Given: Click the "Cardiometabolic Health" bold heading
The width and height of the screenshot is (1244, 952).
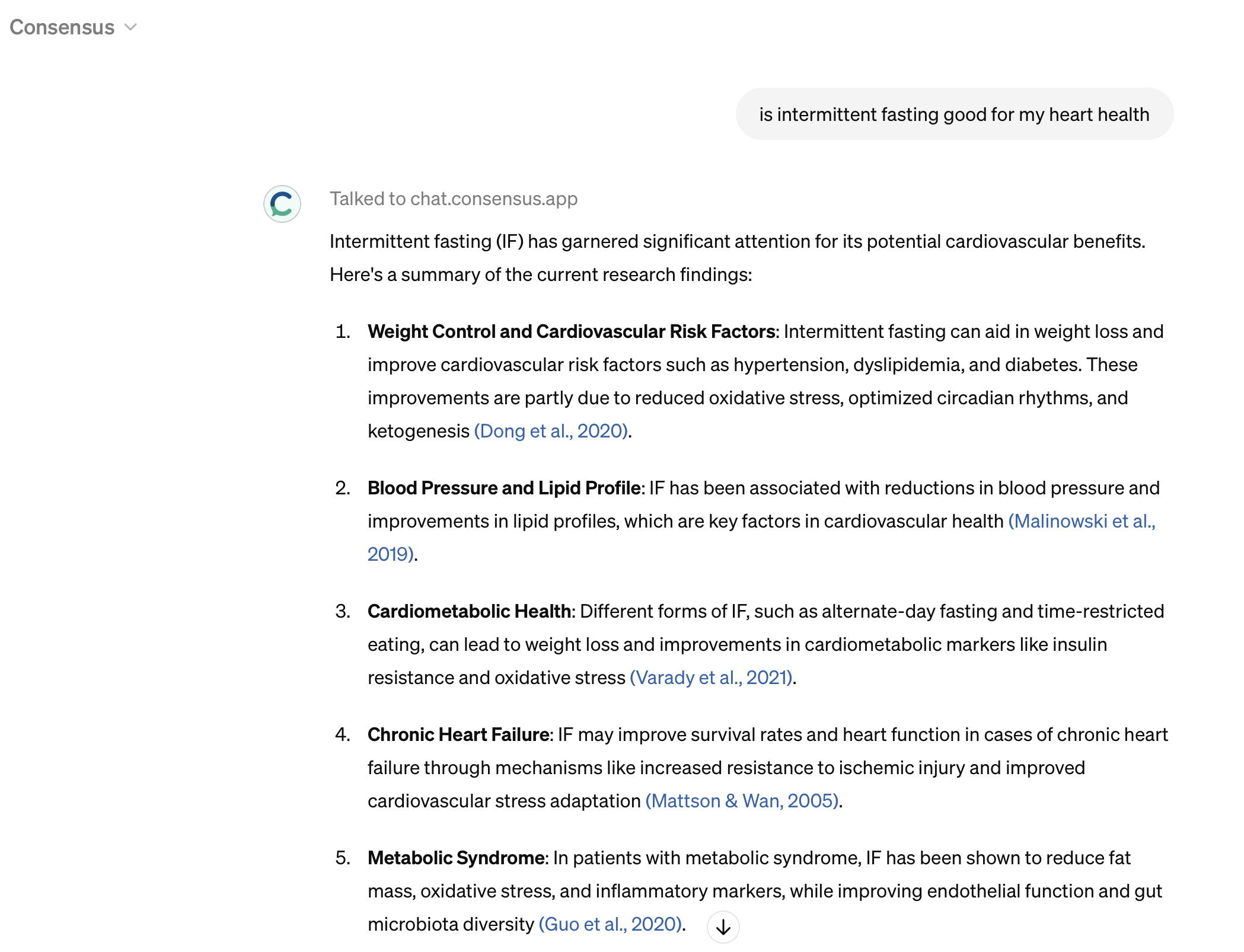Looking at the screenshot, I should tap(471, 611).
